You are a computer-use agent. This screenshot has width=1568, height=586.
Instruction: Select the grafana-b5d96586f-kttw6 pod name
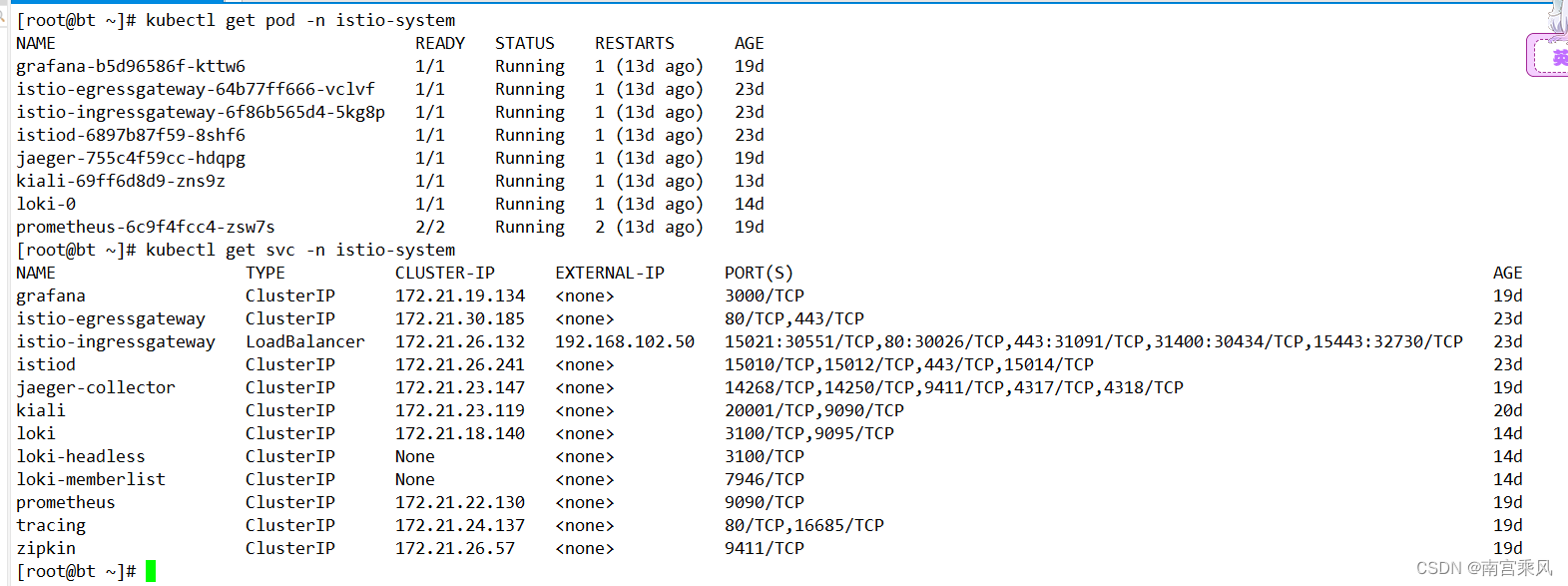(x=131, y=66)
